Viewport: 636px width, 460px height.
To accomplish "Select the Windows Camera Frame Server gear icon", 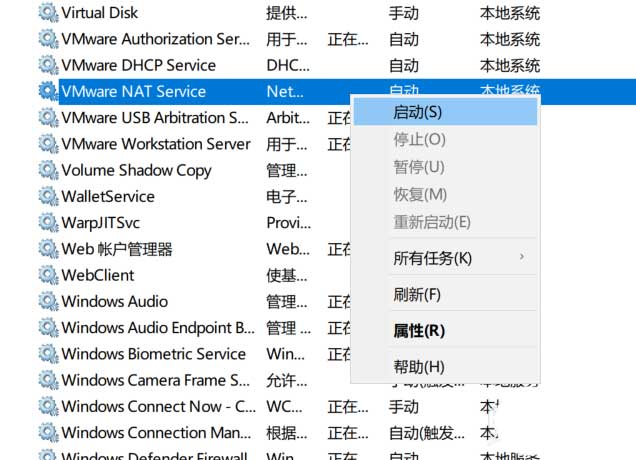I will tap(48, 380).
